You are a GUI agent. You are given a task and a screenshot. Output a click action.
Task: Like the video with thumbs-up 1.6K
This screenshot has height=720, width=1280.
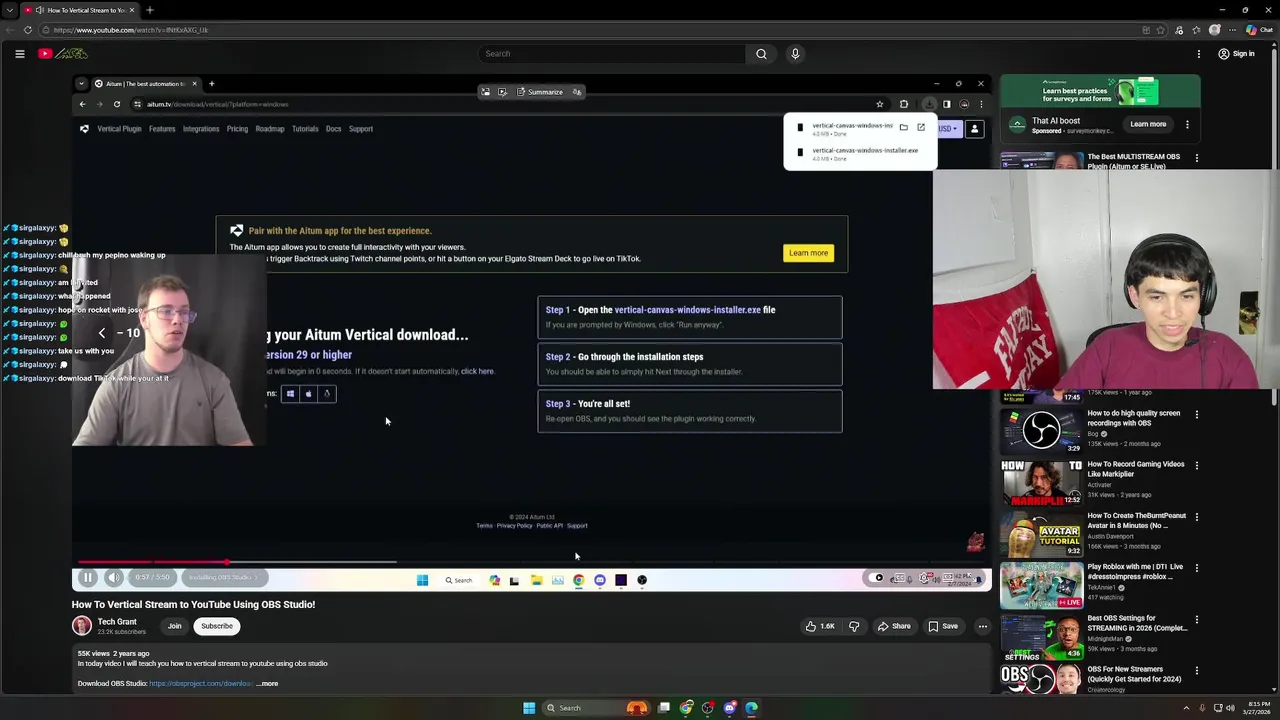click(x=820, y=626)
